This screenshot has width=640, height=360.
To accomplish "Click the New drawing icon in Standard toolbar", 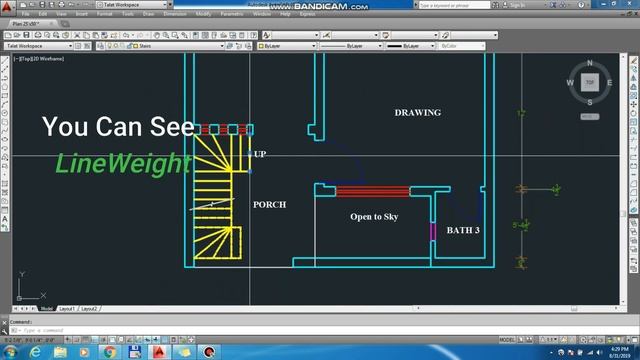I will [8, 36].
